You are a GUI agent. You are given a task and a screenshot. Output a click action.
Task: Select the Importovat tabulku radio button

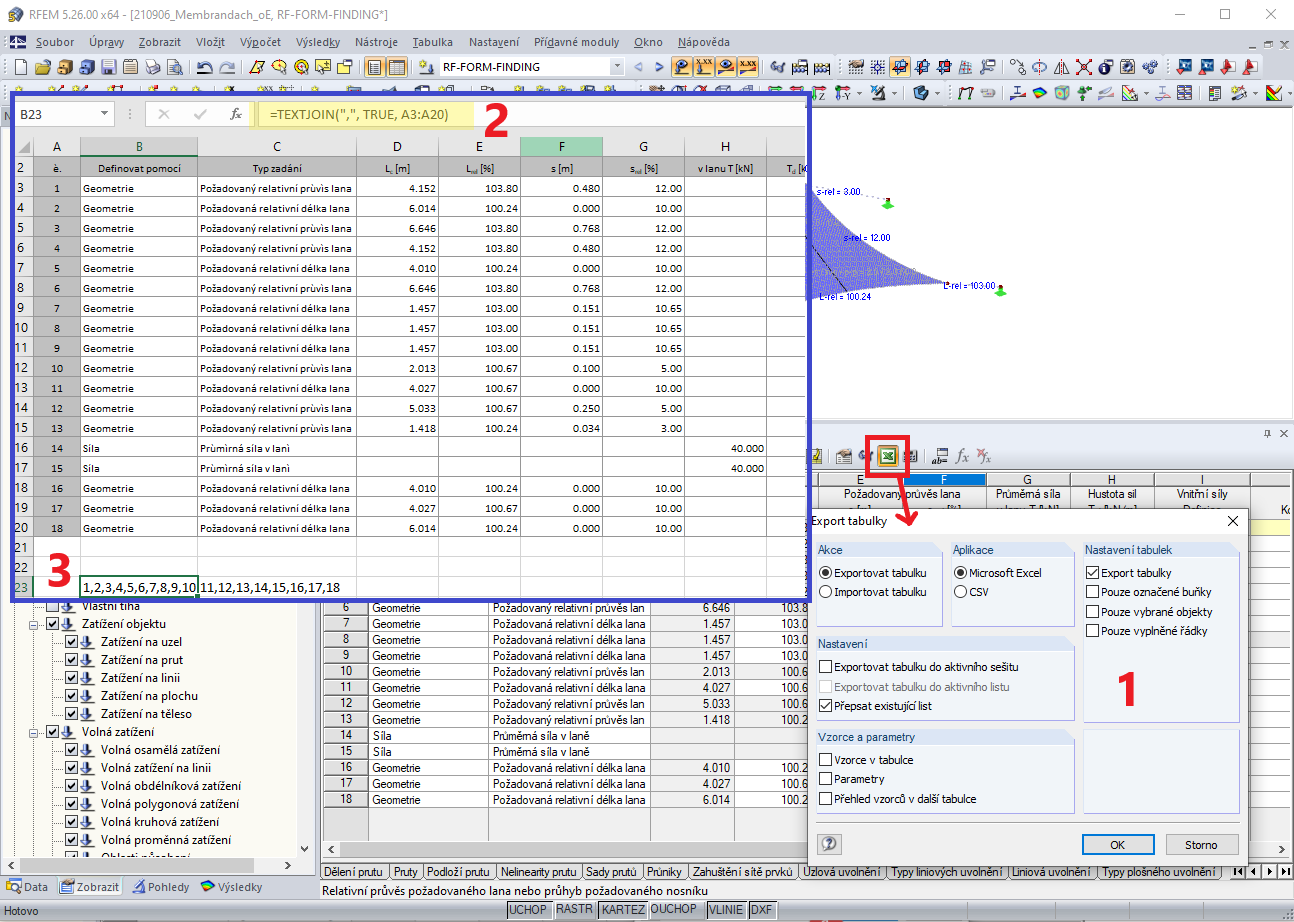click(826, 592)
